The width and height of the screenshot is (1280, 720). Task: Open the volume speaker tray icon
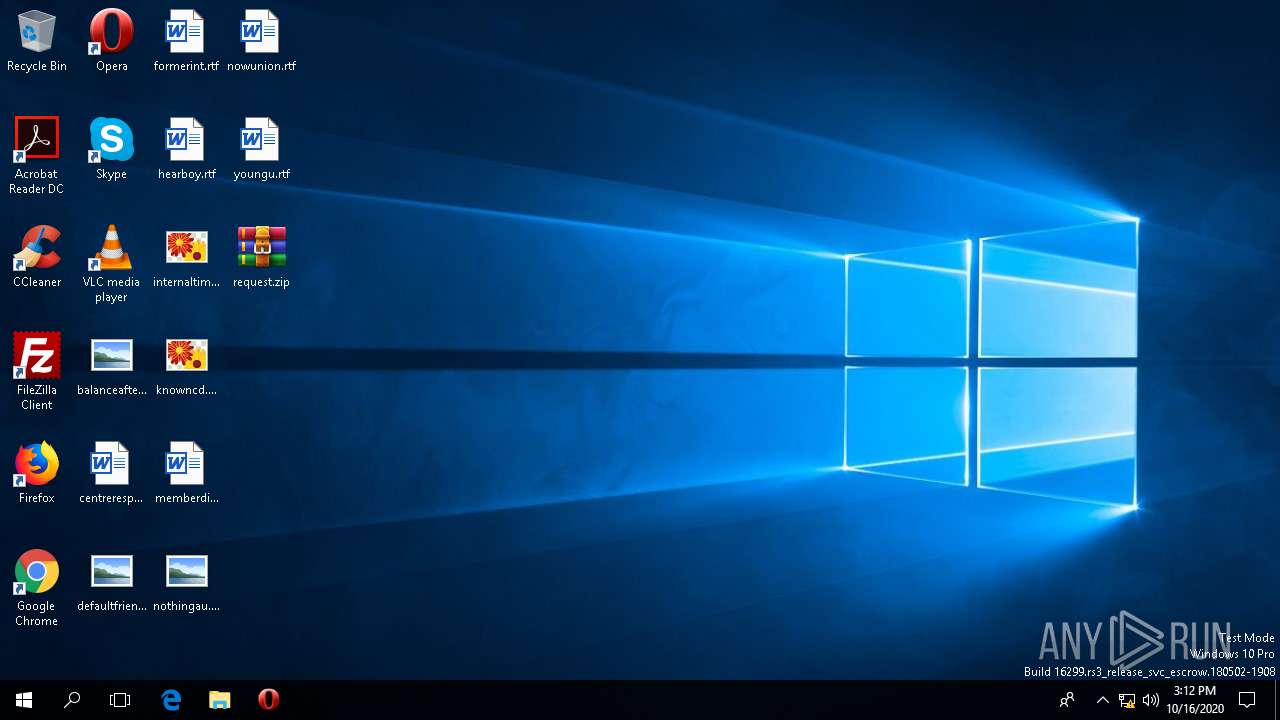(x=1150, y=700)
